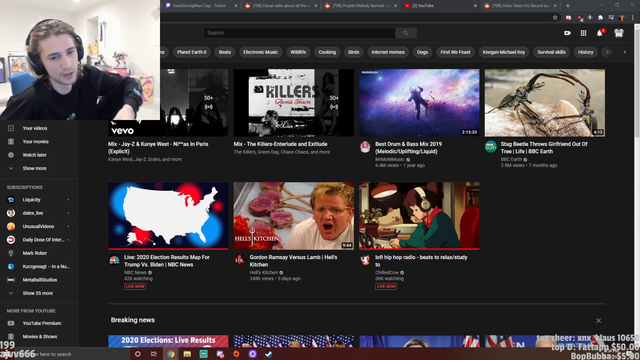Play Gordon Ramsay Versus Lamb thumbnail
The image size is (640, 360).
coord(293,216)
